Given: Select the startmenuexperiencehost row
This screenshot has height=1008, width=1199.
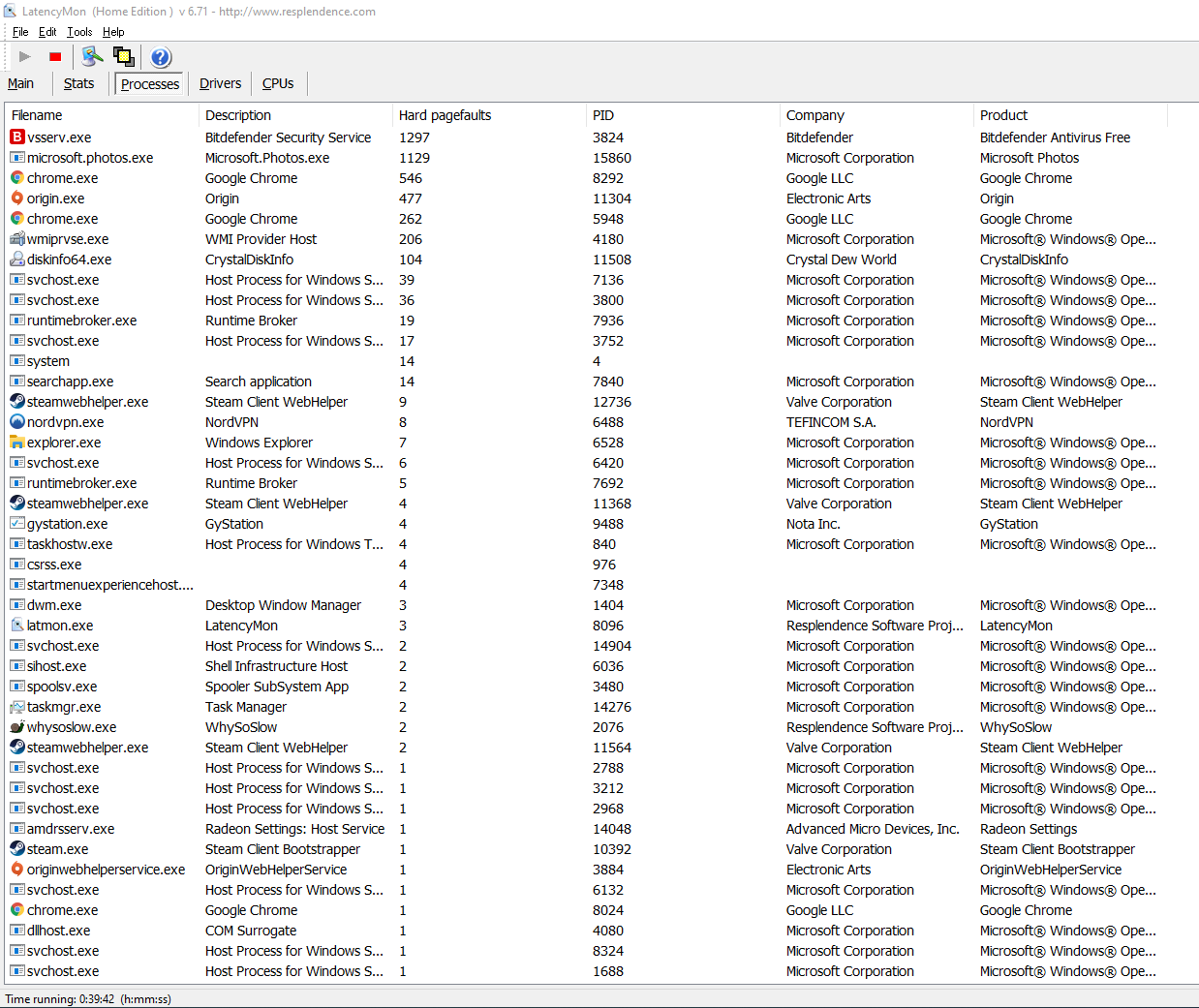Looking at the screenshot, I should [600, 585].
